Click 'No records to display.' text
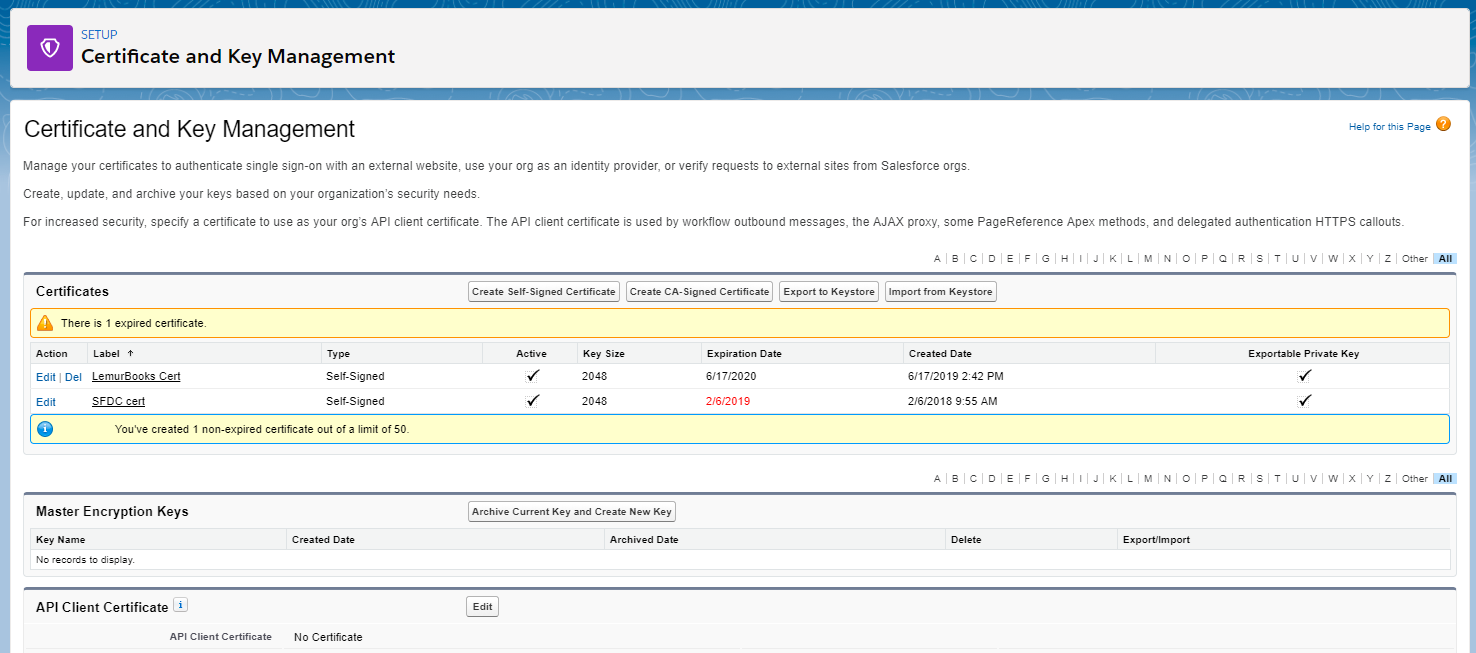Screen dimensions: 1476x653 click(85, 560)
